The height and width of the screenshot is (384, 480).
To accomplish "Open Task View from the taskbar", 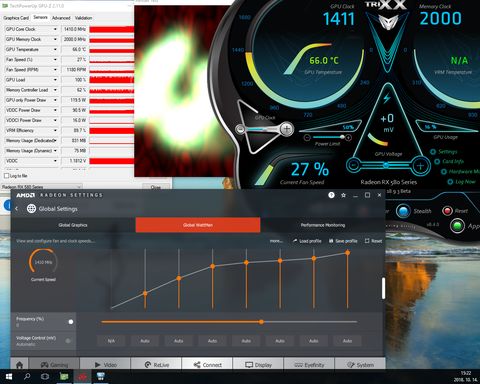I will (45, 377).
